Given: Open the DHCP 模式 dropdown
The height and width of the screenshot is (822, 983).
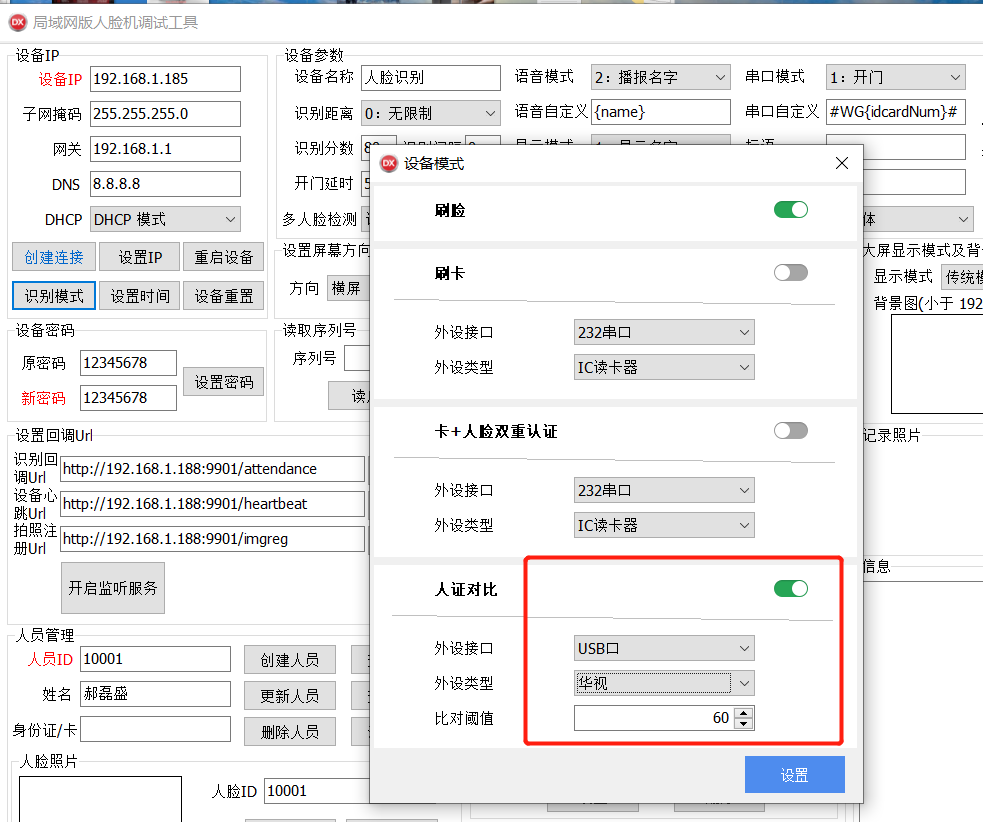Looking at the screenshot, I should click(164, 218).
